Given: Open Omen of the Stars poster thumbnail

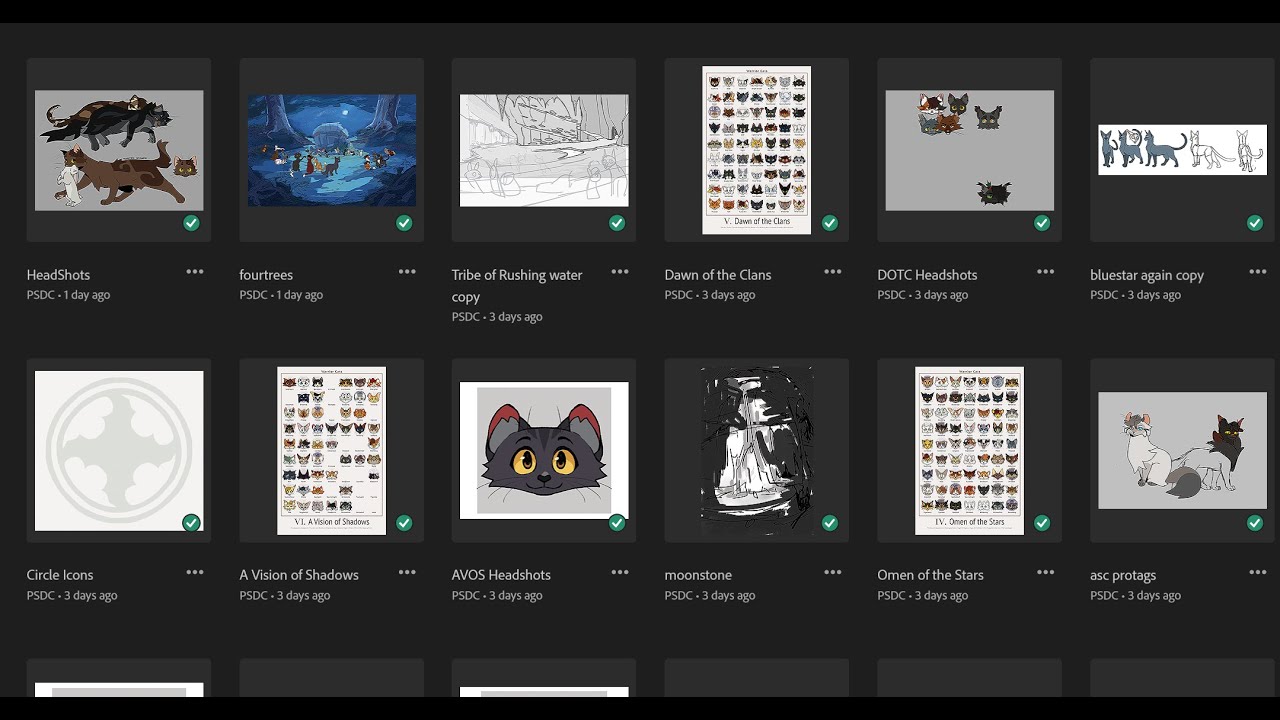Looking at the screenshot, I should [970, 451].
